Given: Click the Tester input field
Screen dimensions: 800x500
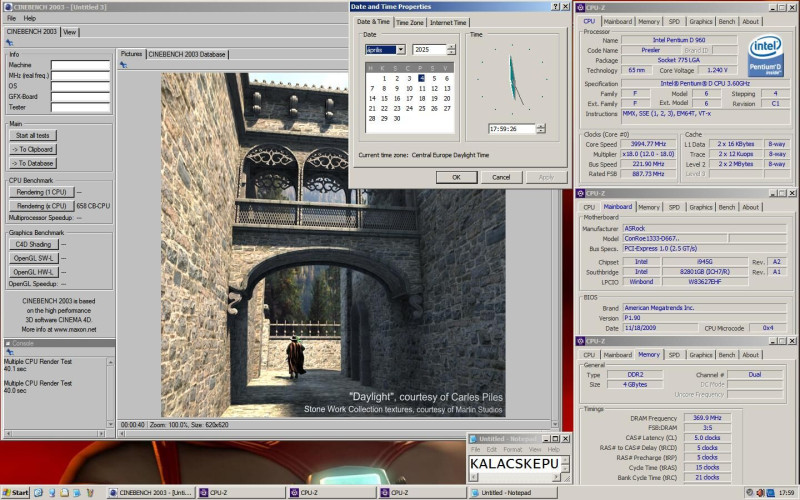Looking at the screenshot, I should point(80,107).
